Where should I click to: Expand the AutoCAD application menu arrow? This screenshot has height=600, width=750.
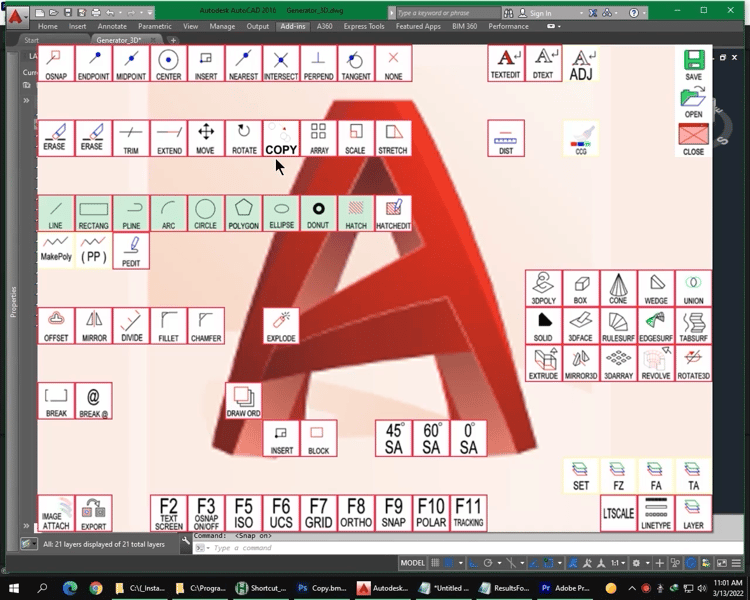click(x=25, y=16)
